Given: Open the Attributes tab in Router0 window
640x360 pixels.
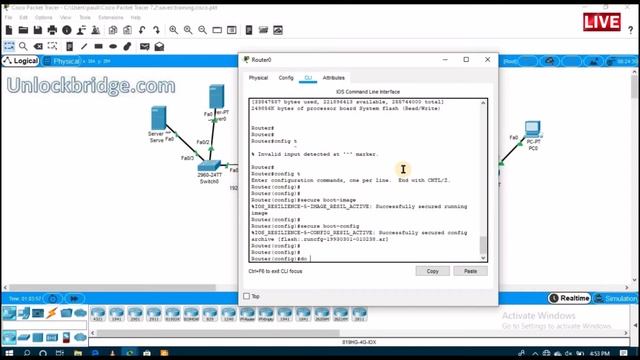Looking at the screenshot, I should click(333, 78).
